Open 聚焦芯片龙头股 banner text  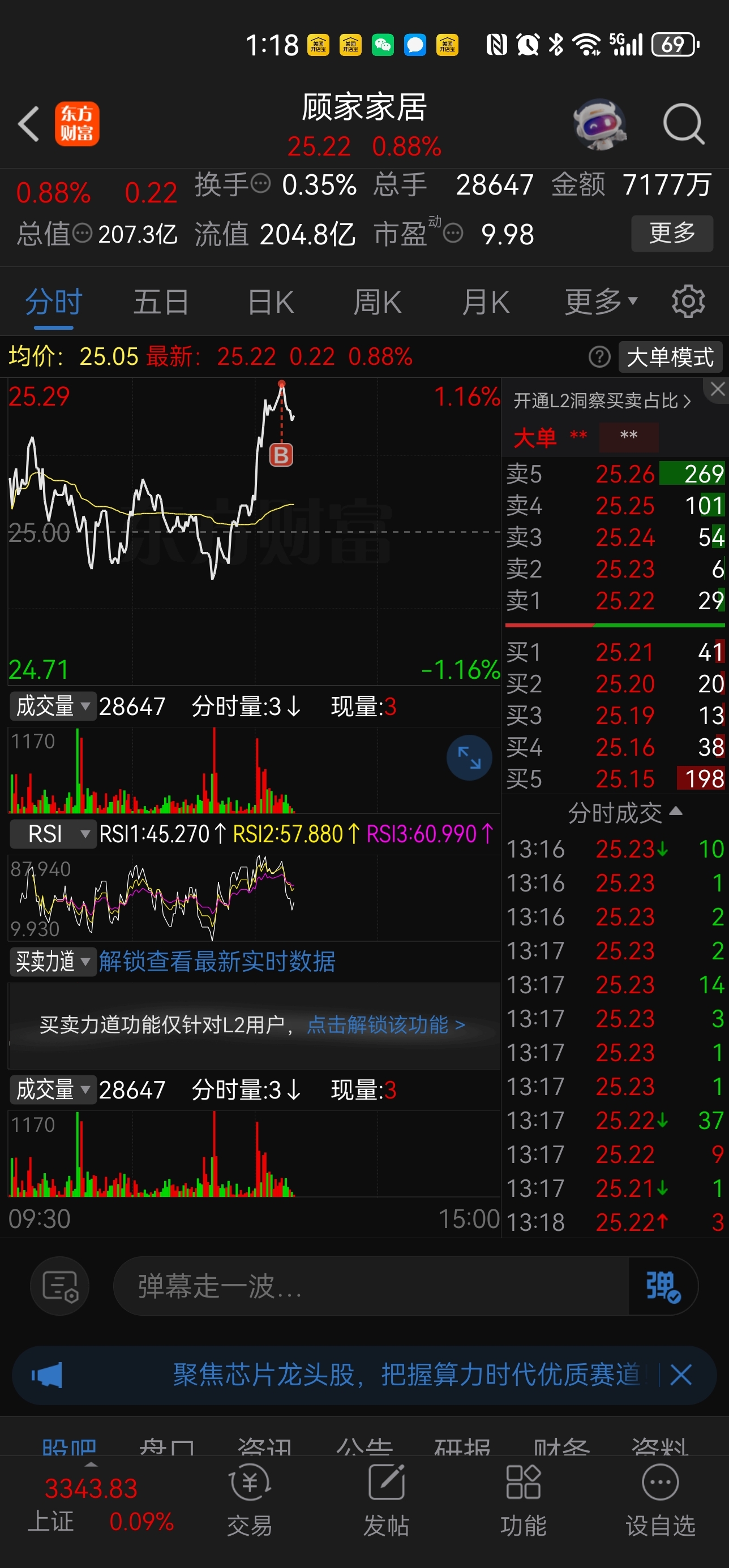click(x=406, y=1375)
